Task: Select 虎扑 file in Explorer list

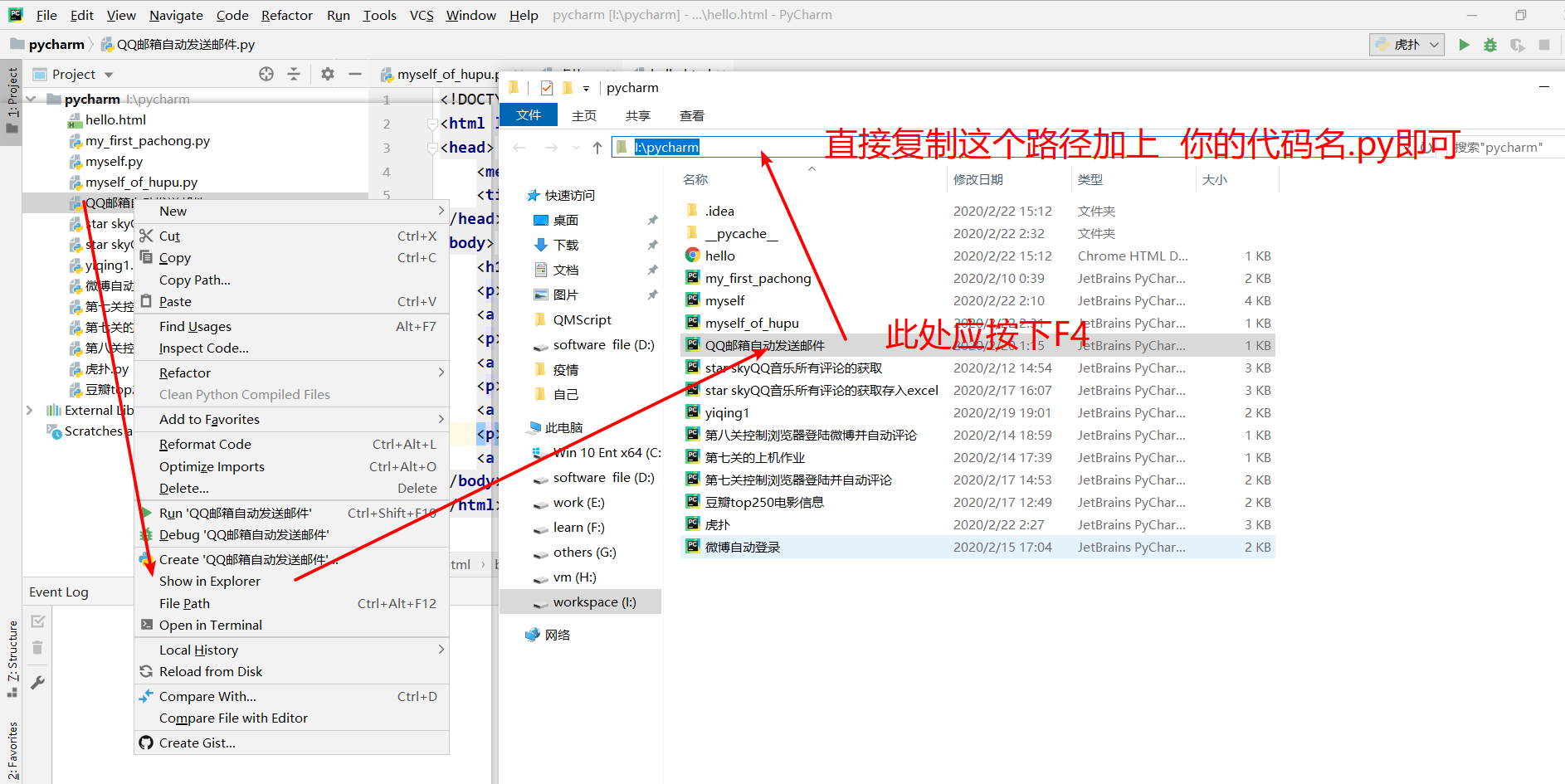Action: [978, 524]
